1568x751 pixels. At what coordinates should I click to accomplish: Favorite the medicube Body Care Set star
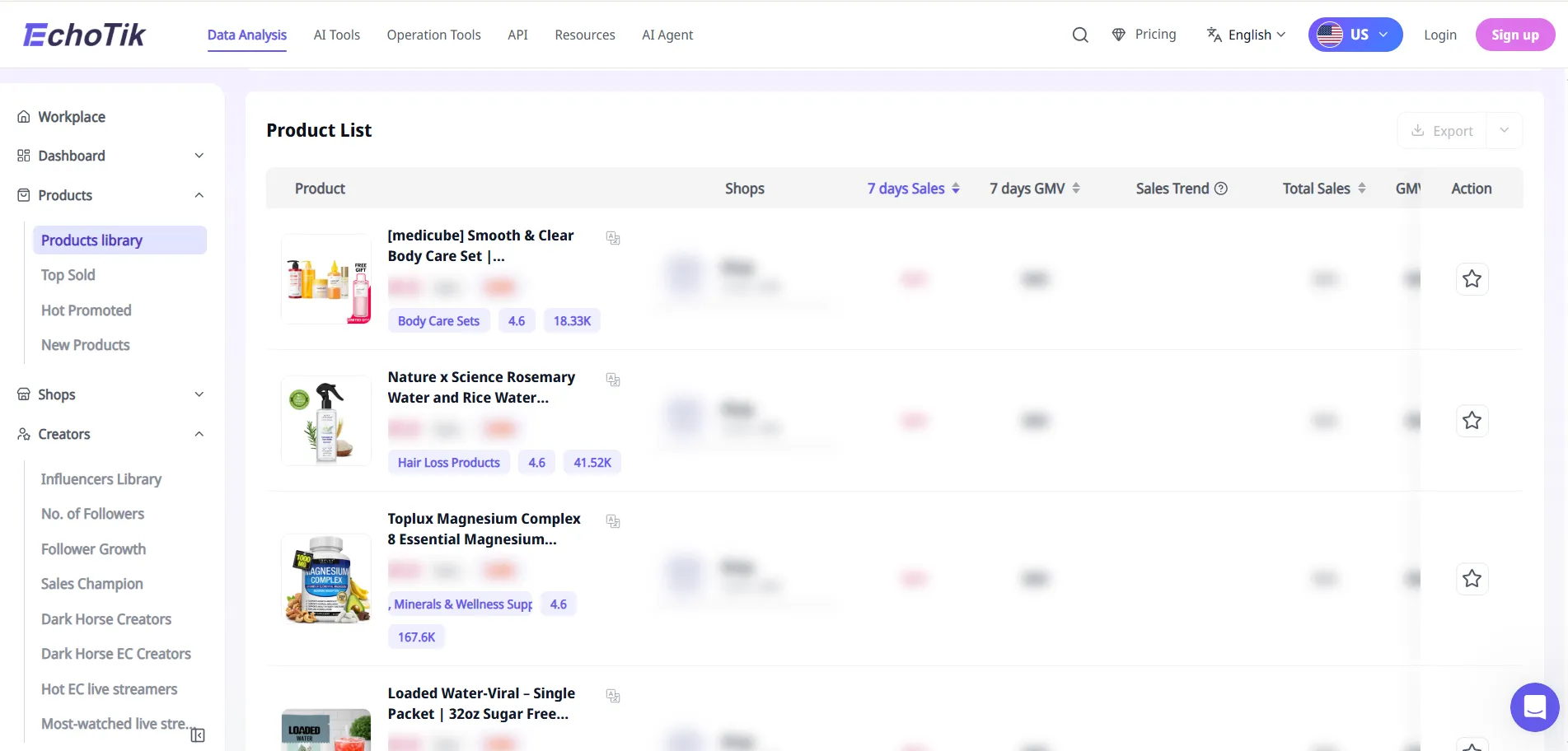[1472, 279]
